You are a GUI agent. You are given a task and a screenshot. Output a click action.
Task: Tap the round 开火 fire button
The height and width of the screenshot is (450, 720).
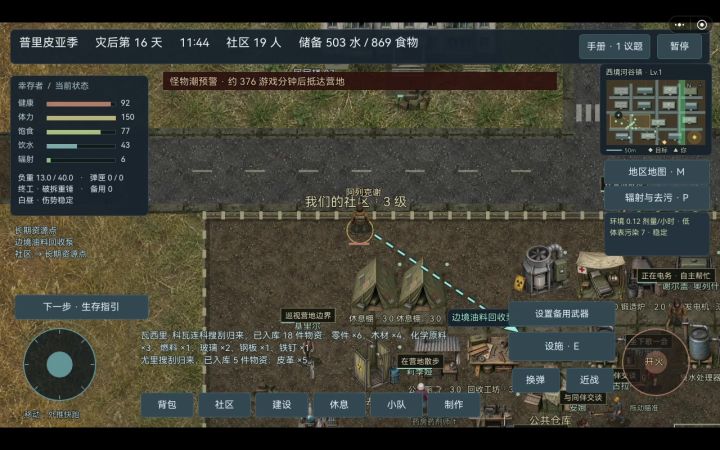[x=655, y=362]
